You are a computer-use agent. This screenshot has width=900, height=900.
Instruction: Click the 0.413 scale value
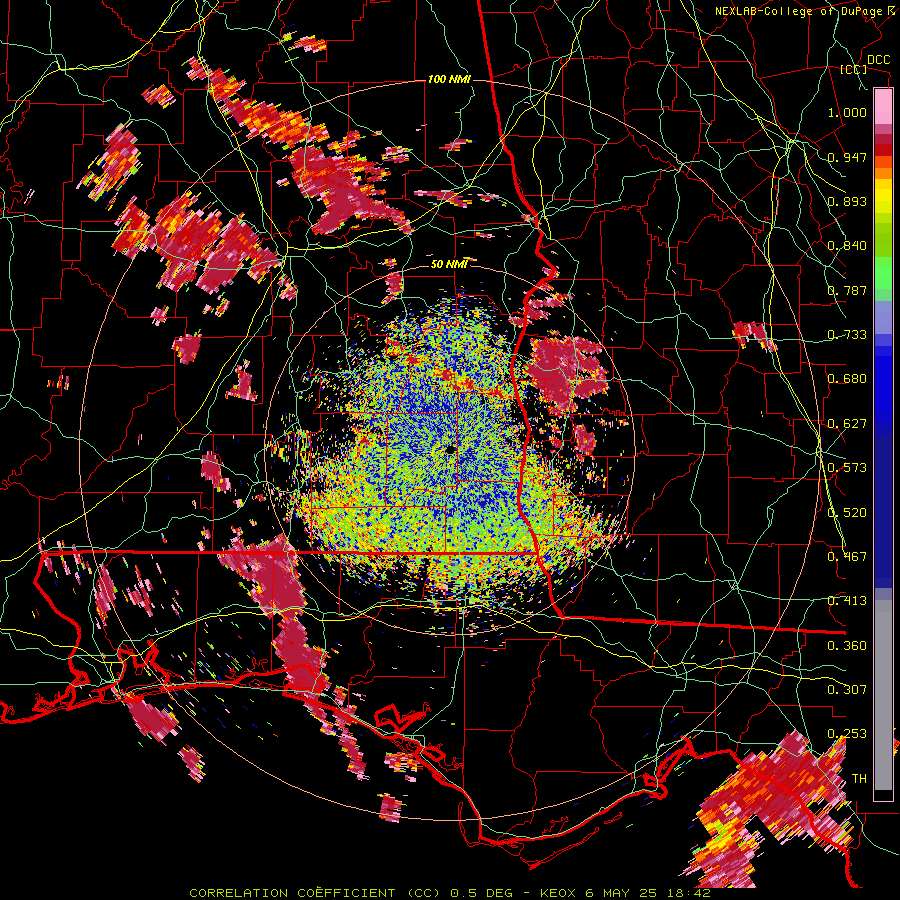click(847, 601)
